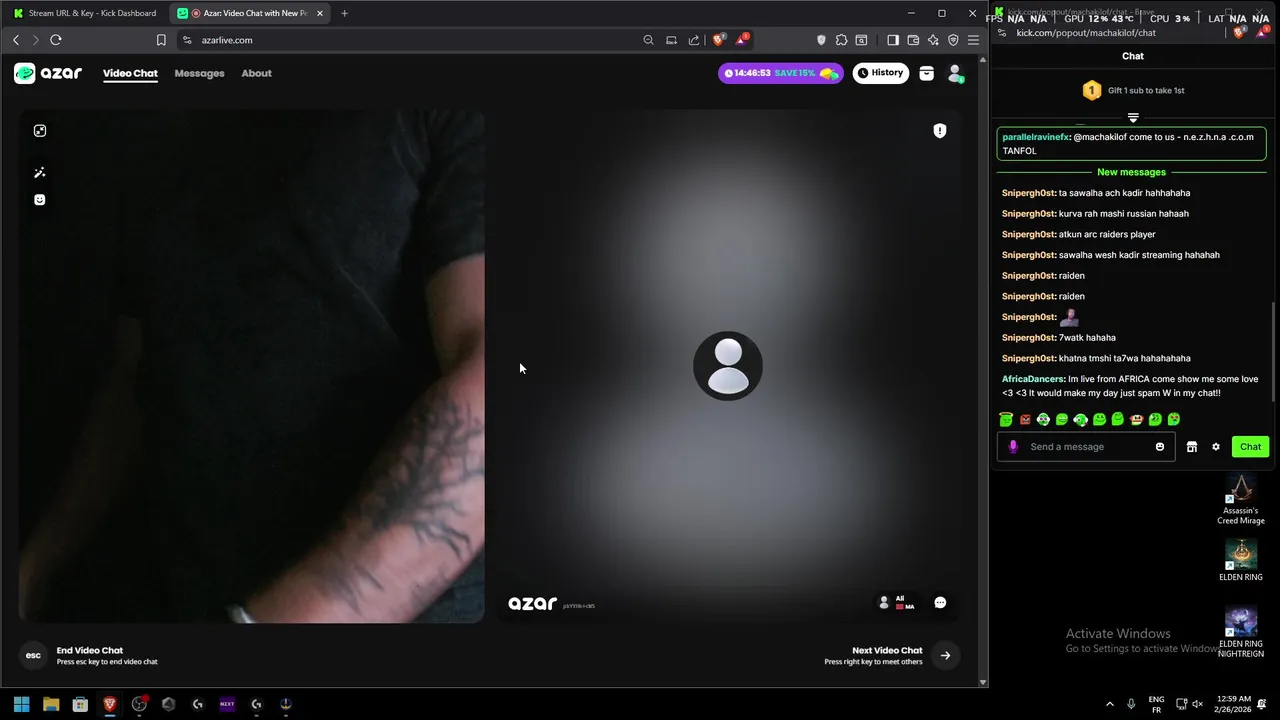Click the Next Video Chat arrow

(x=945, y=656)
